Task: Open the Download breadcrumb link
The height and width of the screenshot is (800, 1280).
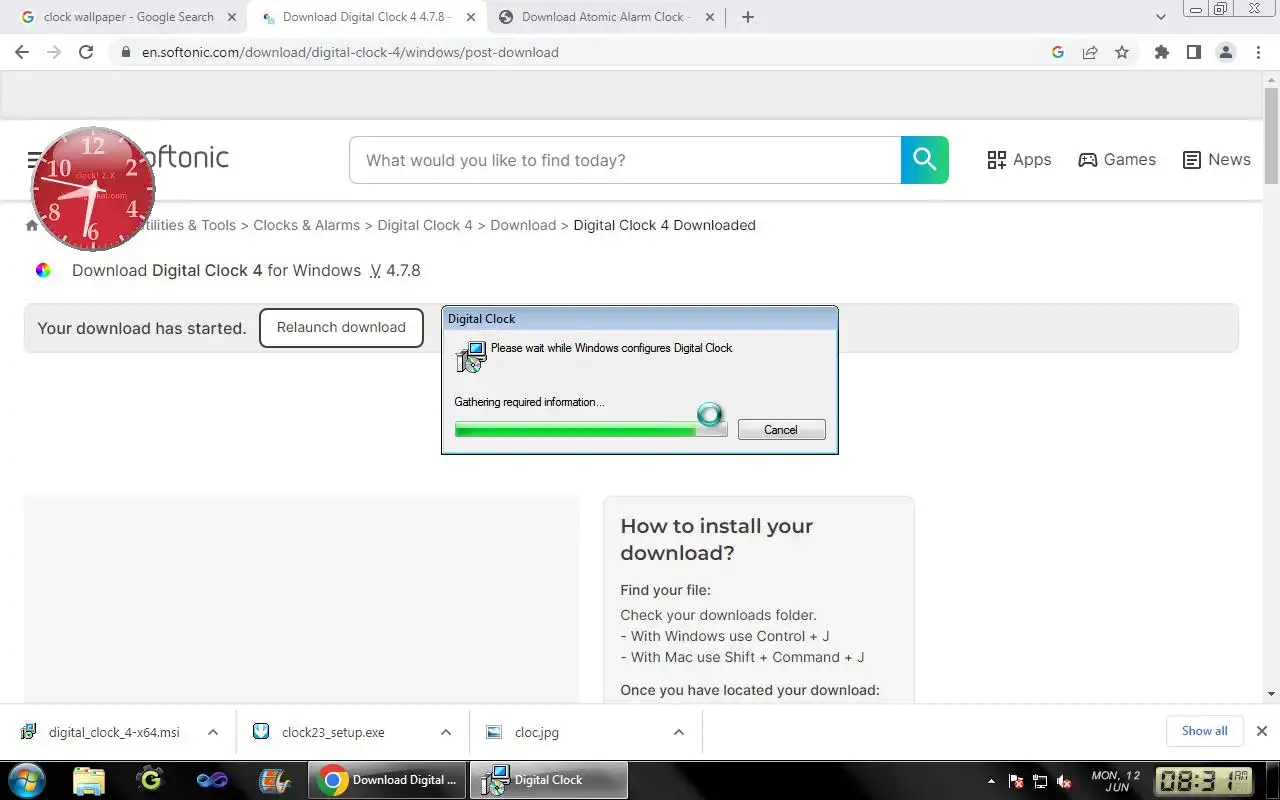Action: click(x=523, y=226)
